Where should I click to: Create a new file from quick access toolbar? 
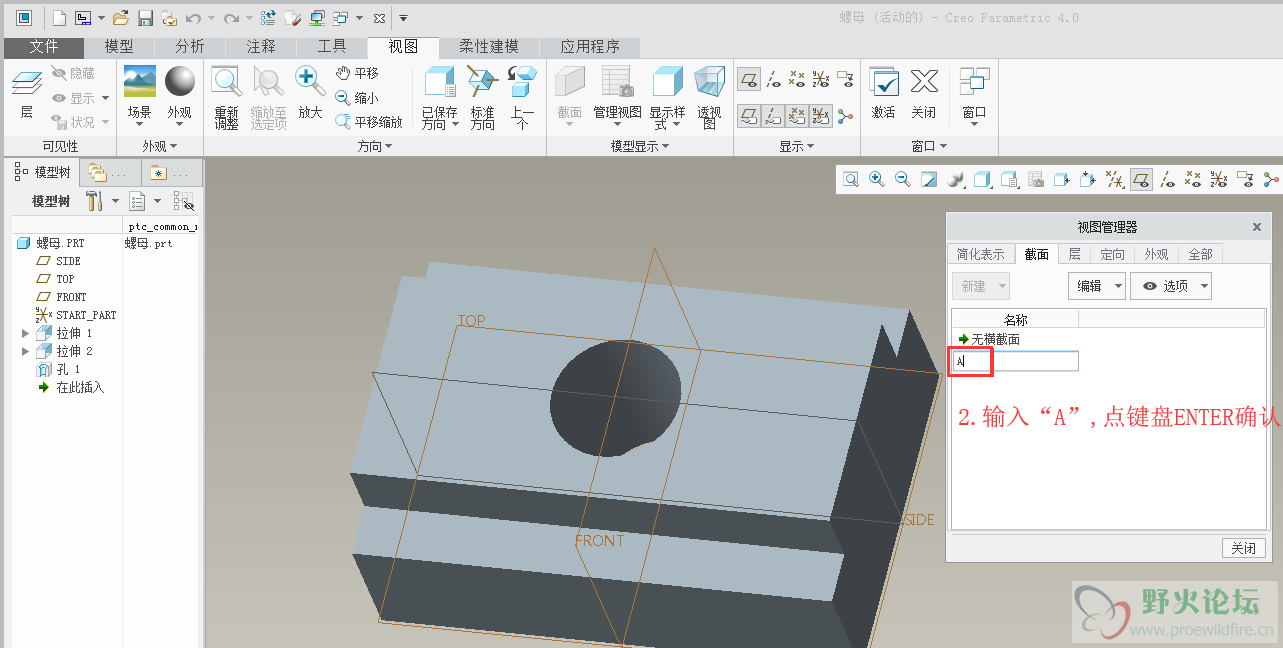pyautogui.click(x=59, y=18)
